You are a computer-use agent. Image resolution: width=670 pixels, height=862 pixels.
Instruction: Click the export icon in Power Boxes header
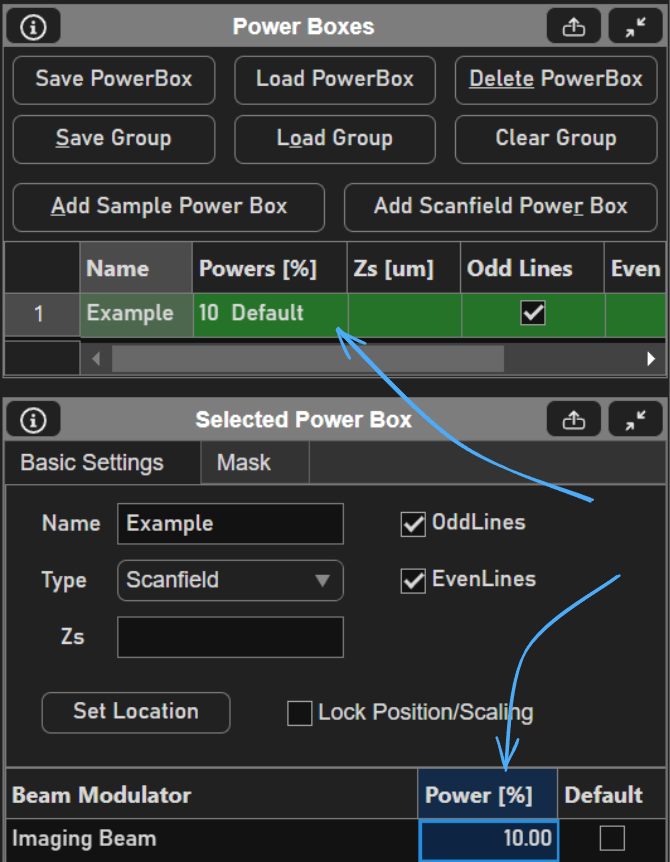(574, 27)
